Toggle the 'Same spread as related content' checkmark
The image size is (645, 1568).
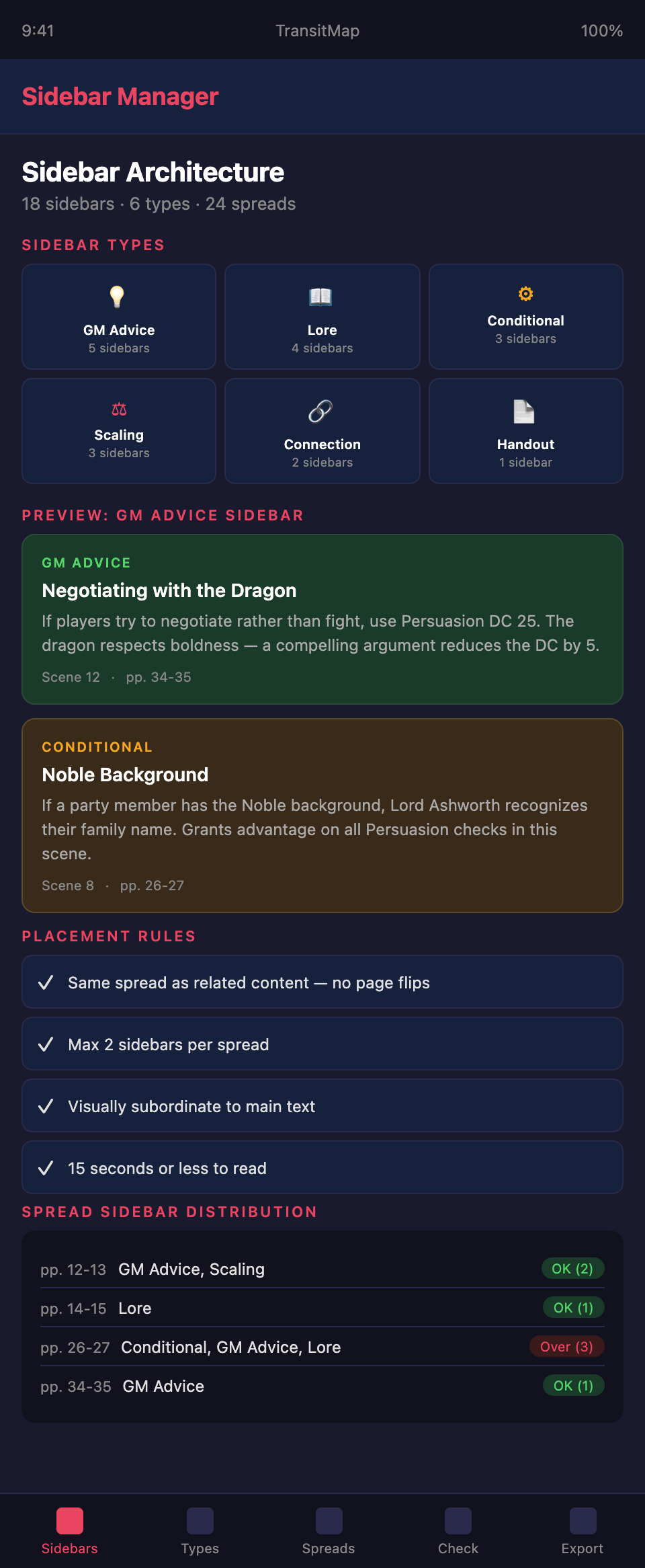click(x=46, y=983)
